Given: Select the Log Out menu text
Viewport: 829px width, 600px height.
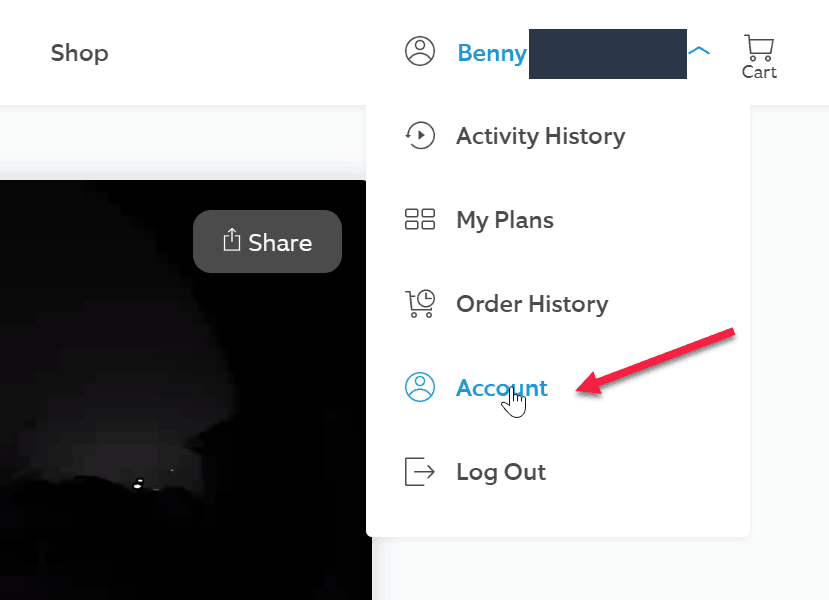Looking at the screenshot, I should [501, 472].
